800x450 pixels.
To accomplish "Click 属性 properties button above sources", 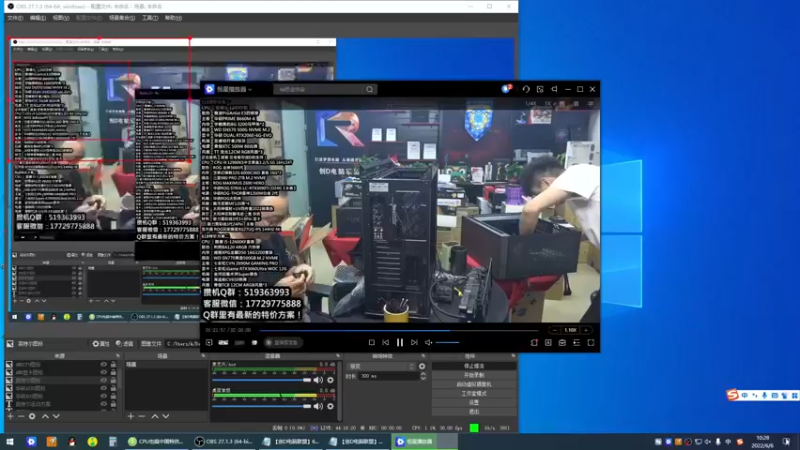I will (x=101, y=344).
